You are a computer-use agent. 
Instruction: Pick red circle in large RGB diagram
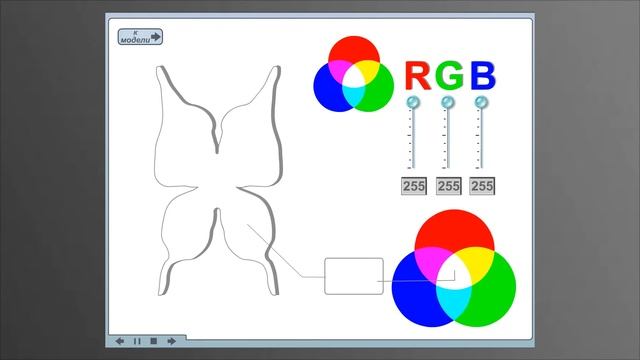point(454,229)
